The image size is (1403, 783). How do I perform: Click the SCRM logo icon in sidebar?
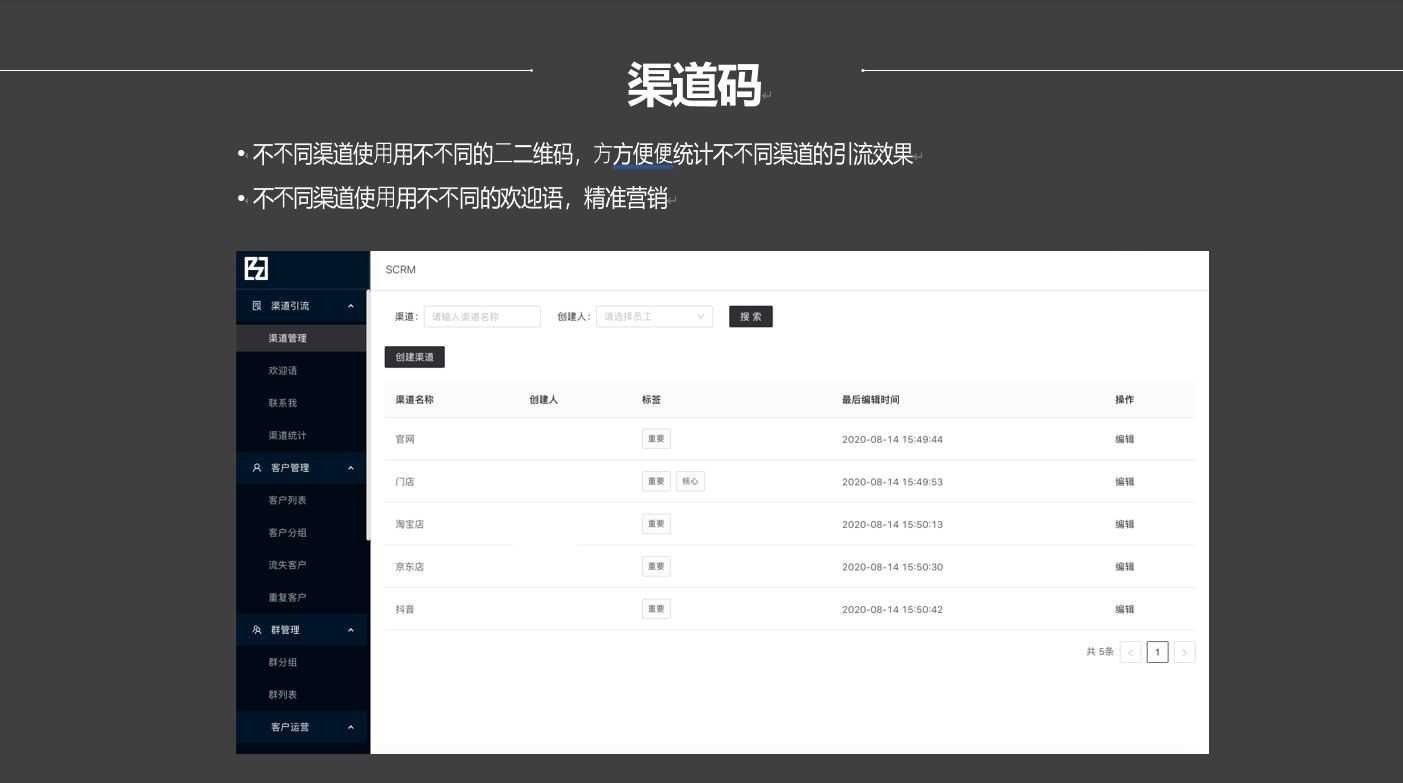(257, 269)
